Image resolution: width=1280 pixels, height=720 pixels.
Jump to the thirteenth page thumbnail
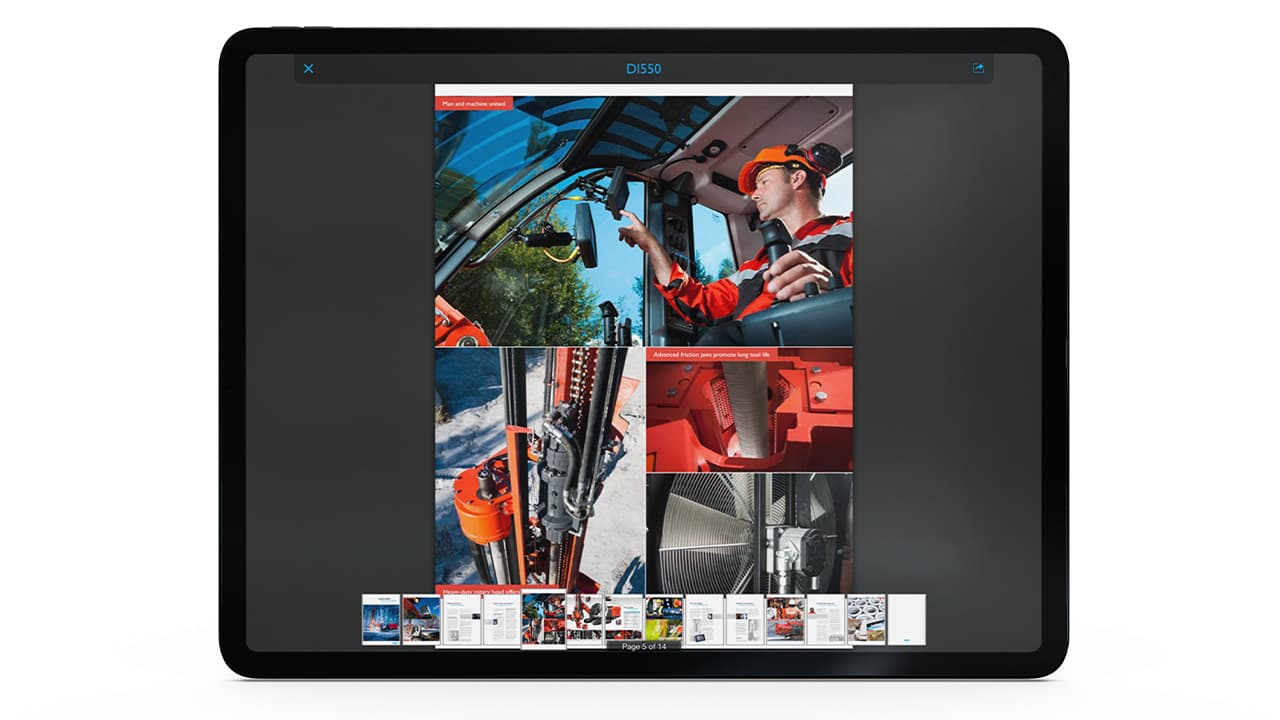pos(866,620)
